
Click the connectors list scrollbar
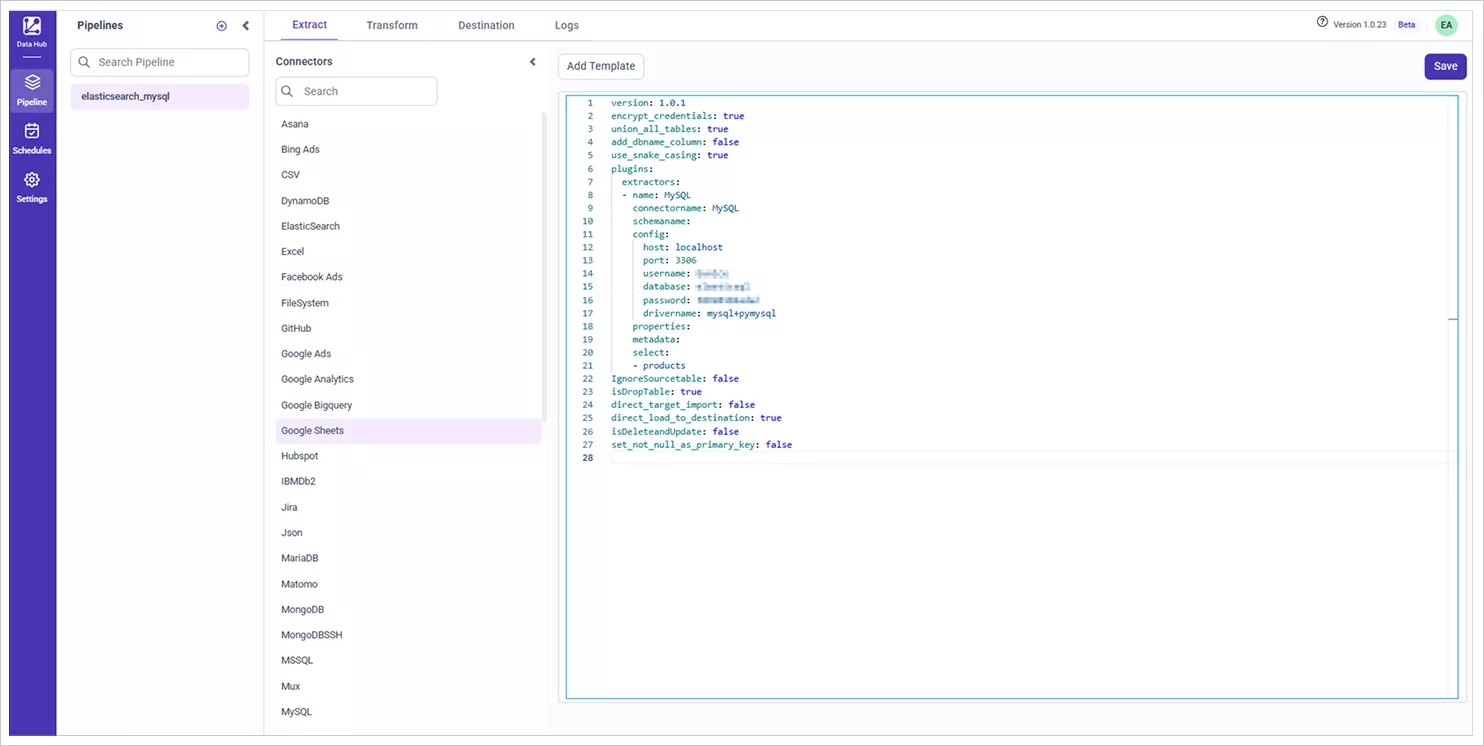click(545, 265)
